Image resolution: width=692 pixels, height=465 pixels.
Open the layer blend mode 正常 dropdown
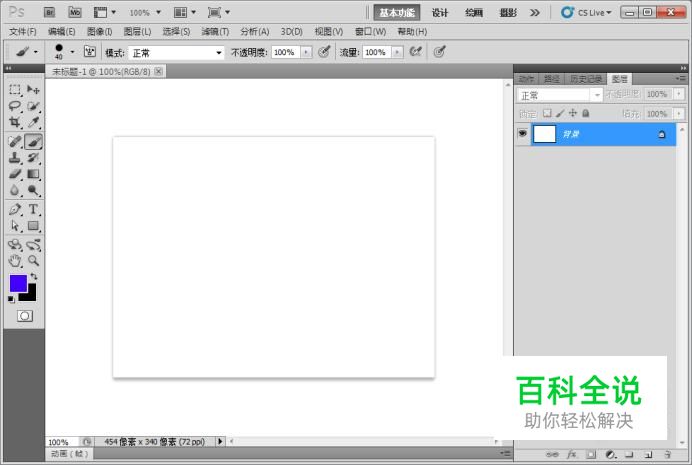pos(559,95)
